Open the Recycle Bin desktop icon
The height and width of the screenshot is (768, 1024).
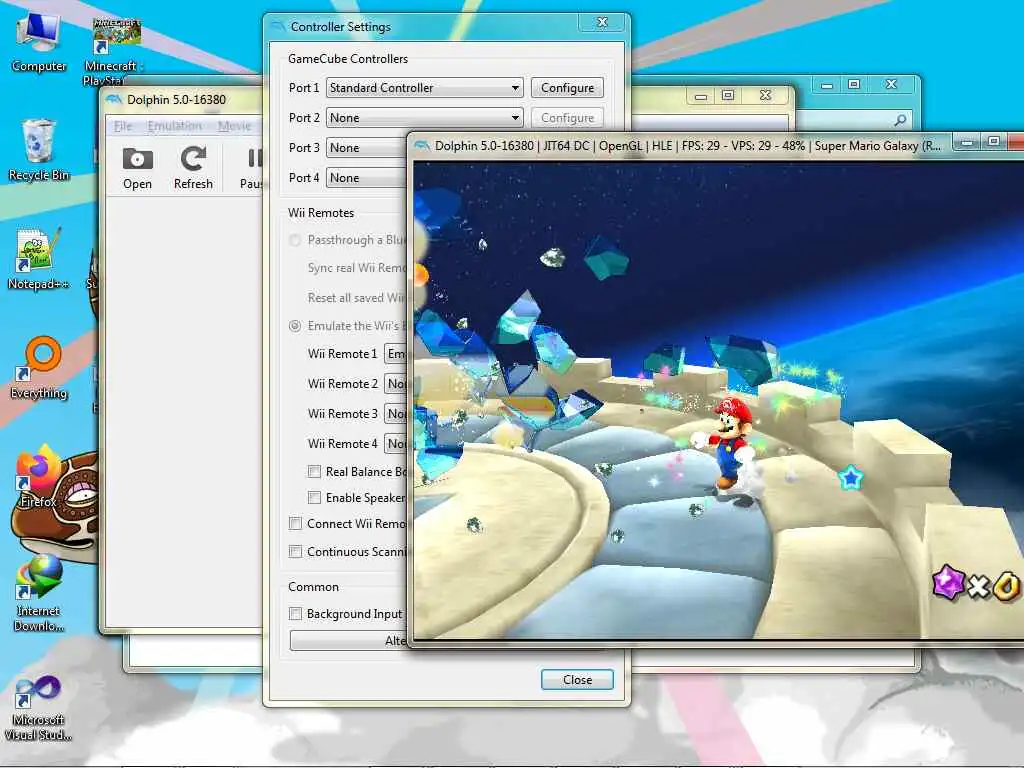(39, 150)
